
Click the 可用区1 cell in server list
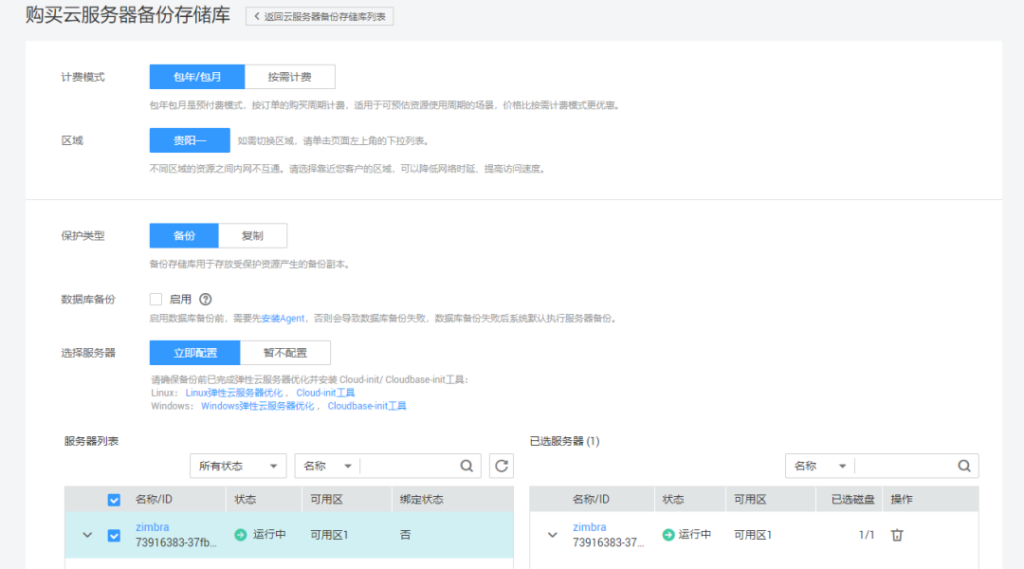[329, 535]
